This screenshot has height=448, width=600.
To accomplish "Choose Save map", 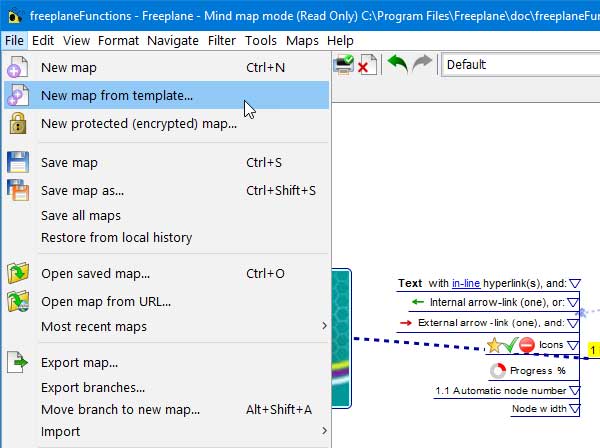I will [x=166, y=162].
